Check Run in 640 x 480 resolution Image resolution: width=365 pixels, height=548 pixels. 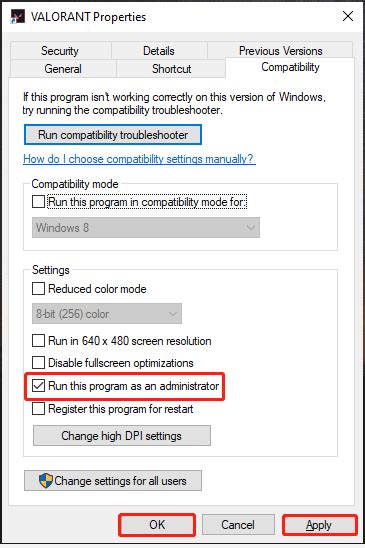click(38, 340)
